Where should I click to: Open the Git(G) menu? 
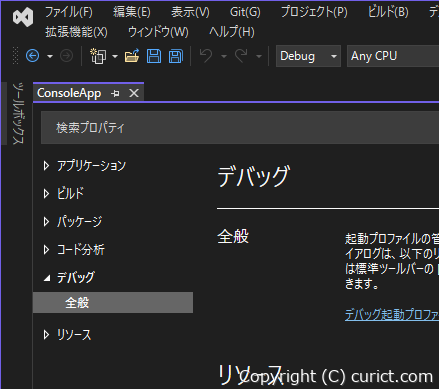point(245,13)
